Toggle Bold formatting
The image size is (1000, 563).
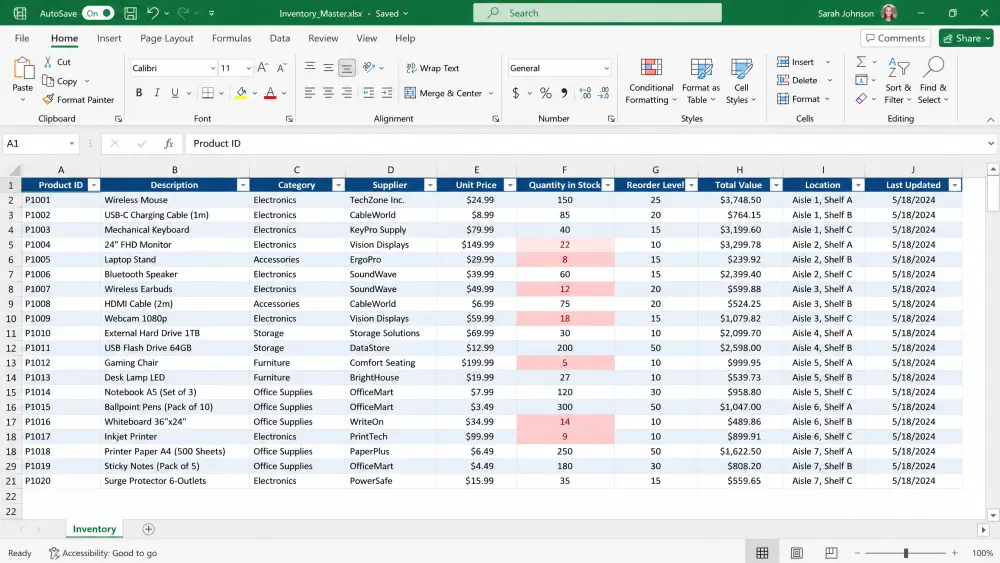click(x=139, y=93)
